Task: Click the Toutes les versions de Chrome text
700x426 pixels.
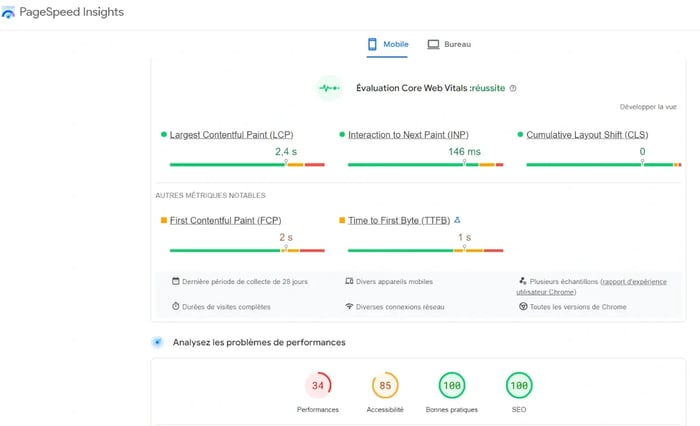Action: coord(578,307)
